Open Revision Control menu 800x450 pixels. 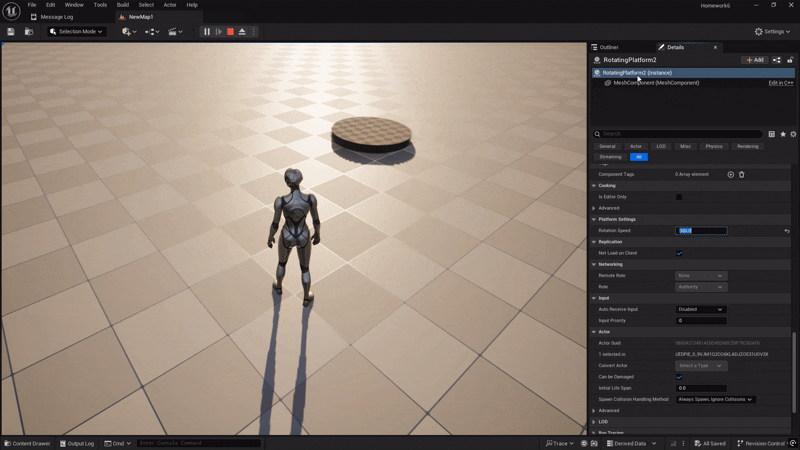tap(763, 443)
